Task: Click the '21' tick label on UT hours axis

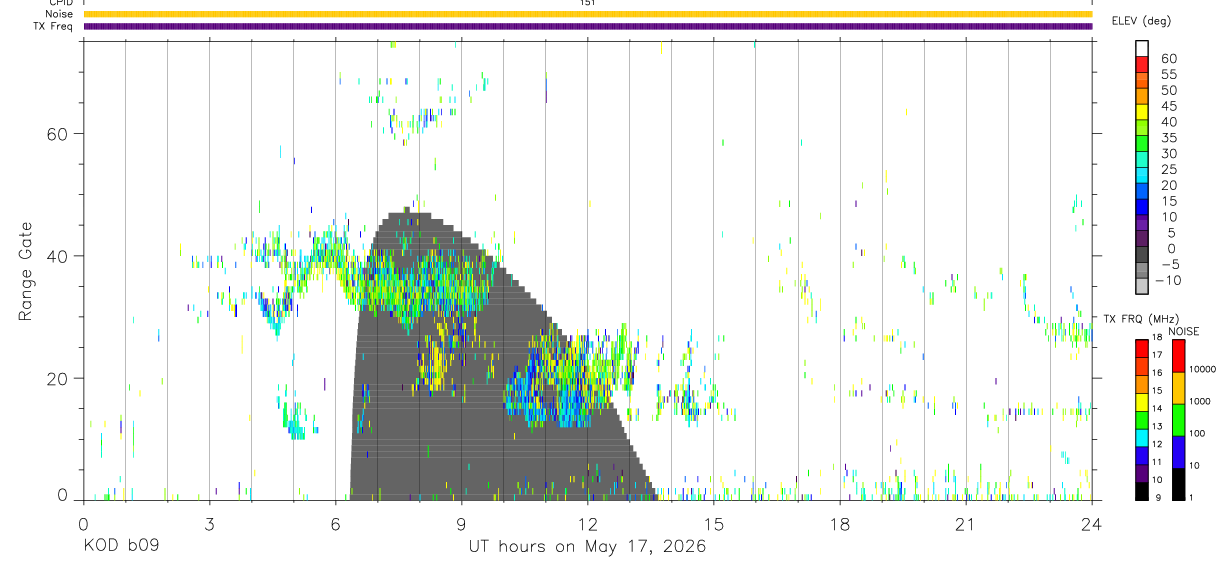Action: [965, 525]
